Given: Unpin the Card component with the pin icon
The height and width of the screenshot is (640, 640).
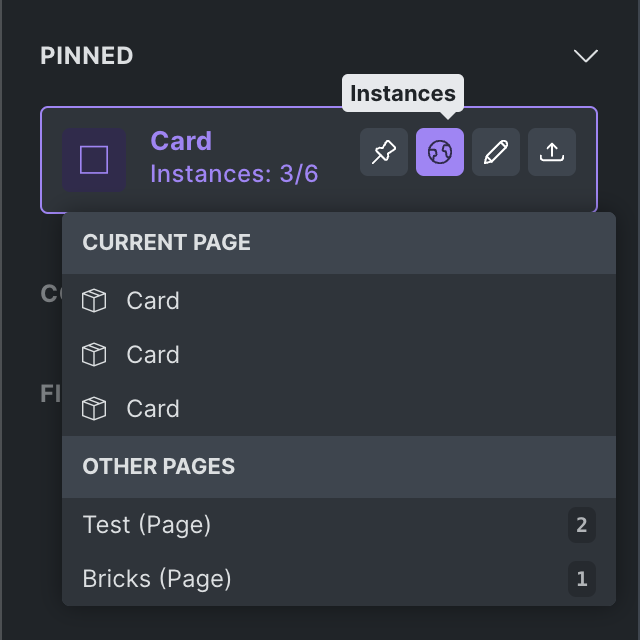Looking at the screenshot, I should tap(384, 152).
